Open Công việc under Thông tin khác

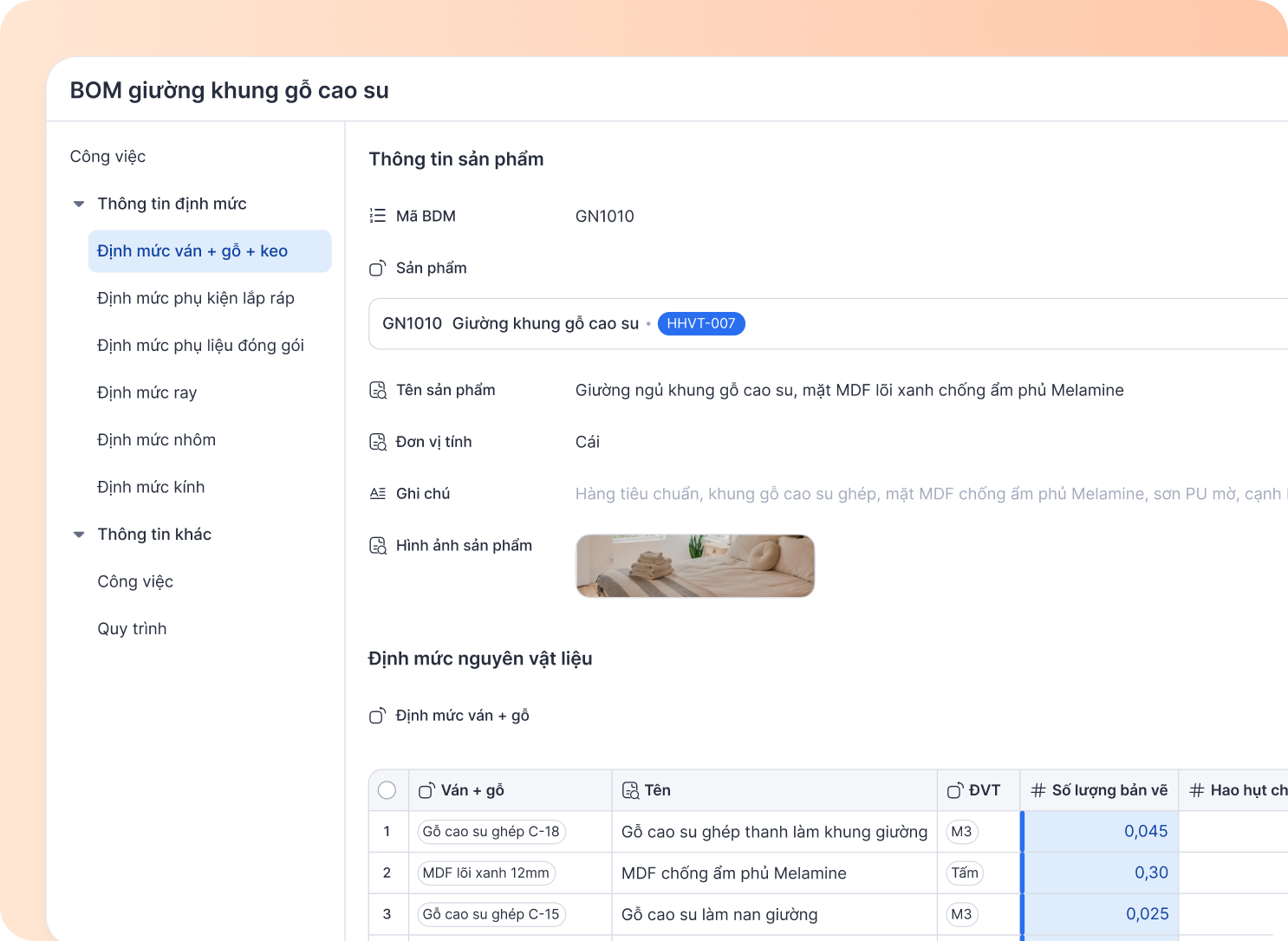pyautogui.click(x=135, y=581)
